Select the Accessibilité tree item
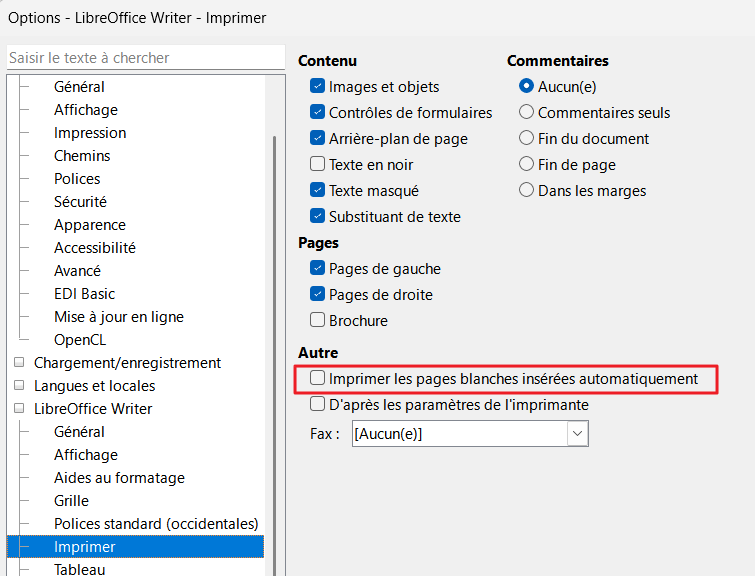This screenshot has width=755, height=576. click(95, 248)
